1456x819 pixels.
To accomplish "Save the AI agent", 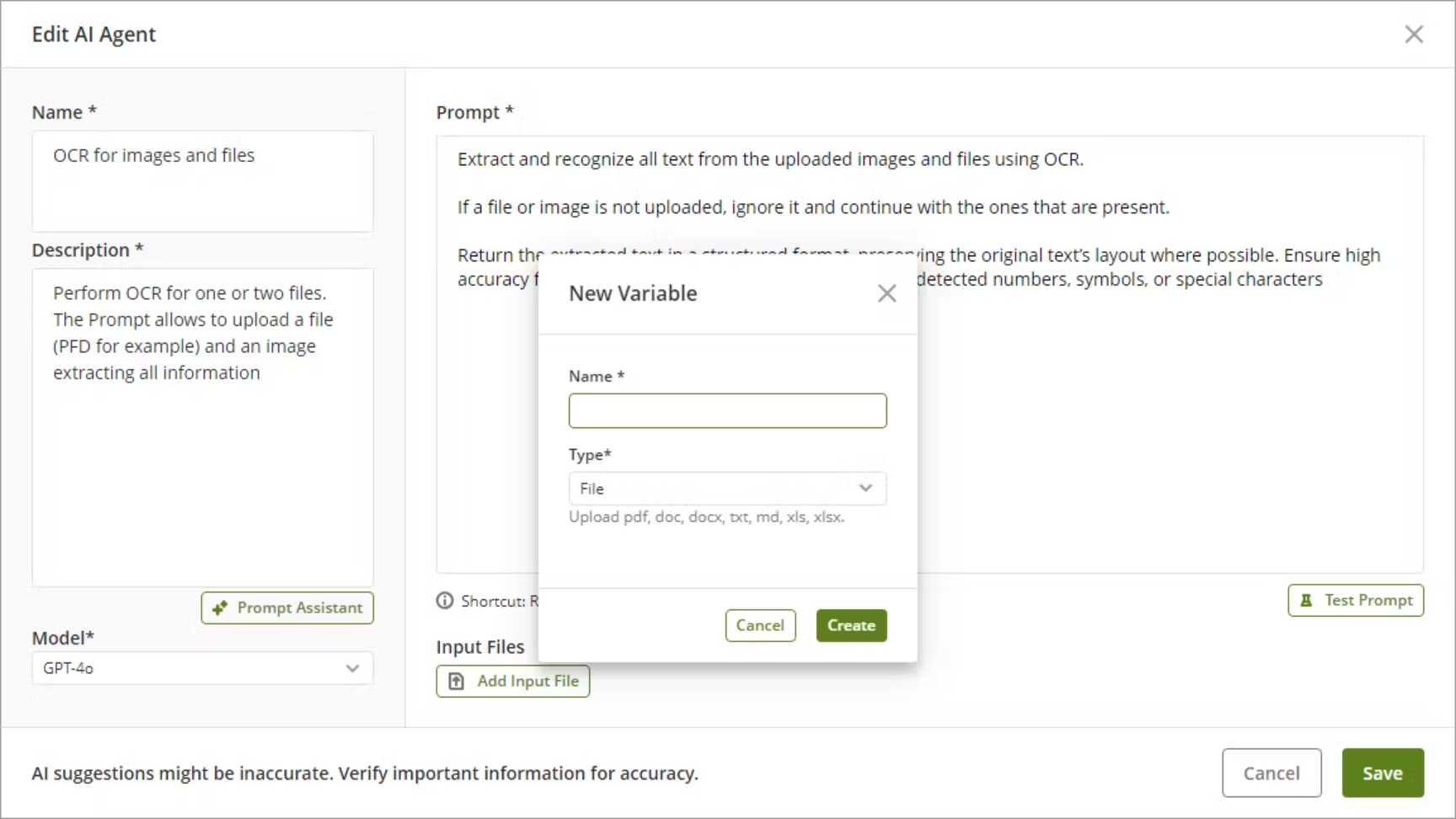I will coord(1383,773).
